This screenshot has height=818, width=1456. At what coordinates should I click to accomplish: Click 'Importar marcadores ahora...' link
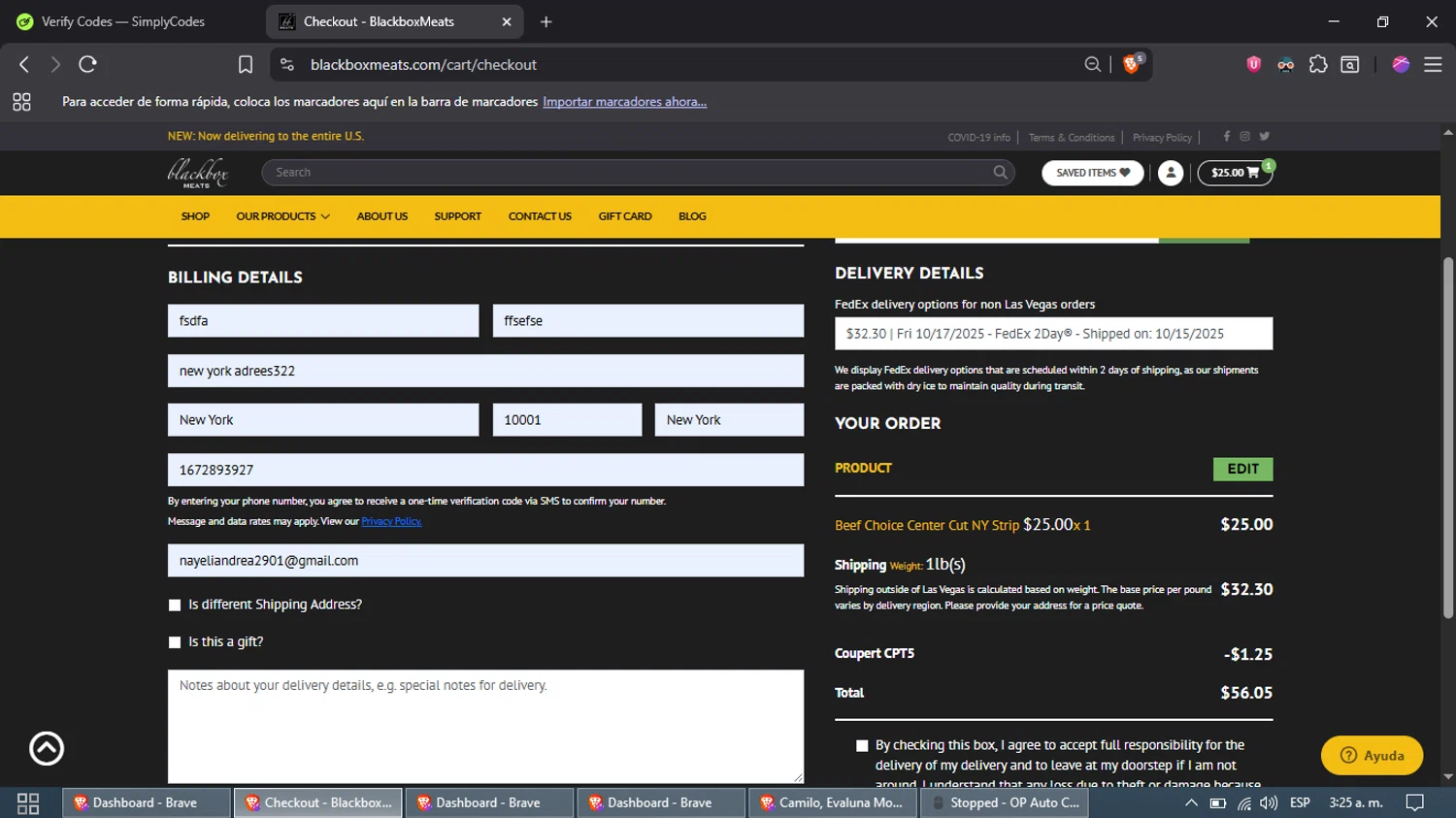click(624, 102)
